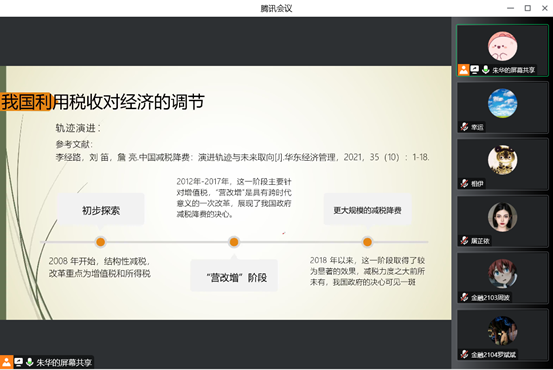Click the middle orange timeline dot above "营改增"阶段
This screenshot has height=370, width=553.
(234, 242)
